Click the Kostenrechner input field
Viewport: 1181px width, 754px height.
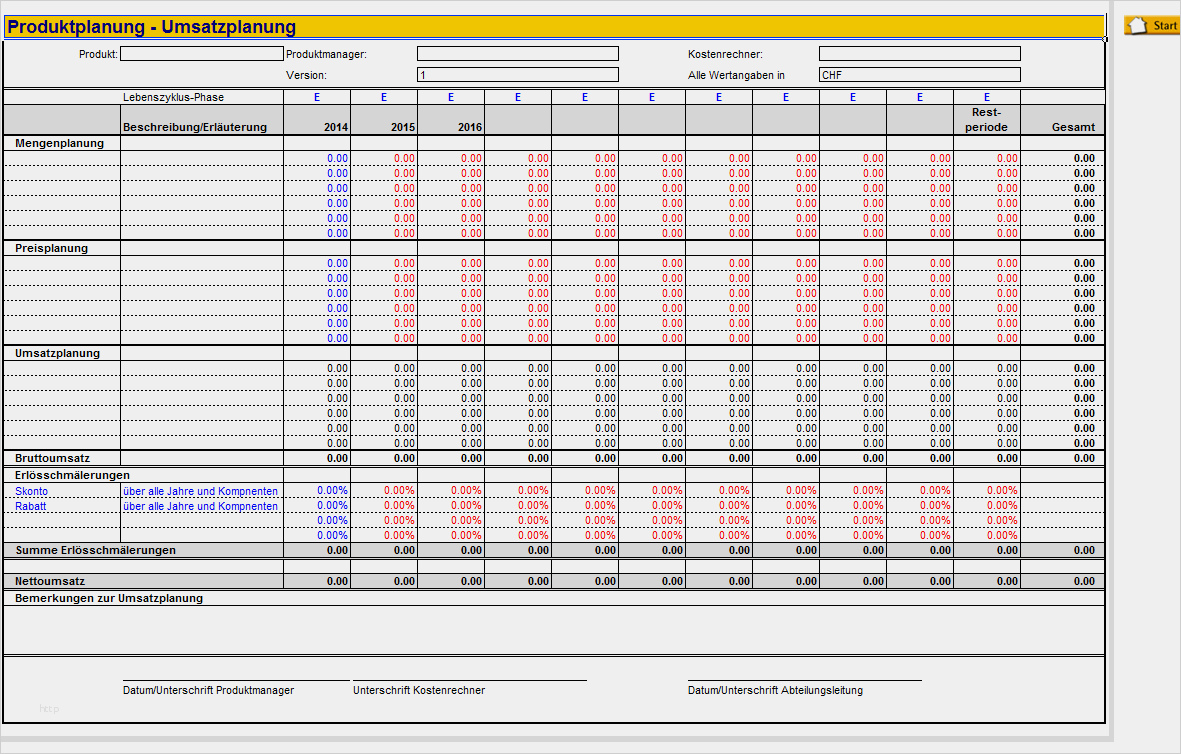click(918, 53)
